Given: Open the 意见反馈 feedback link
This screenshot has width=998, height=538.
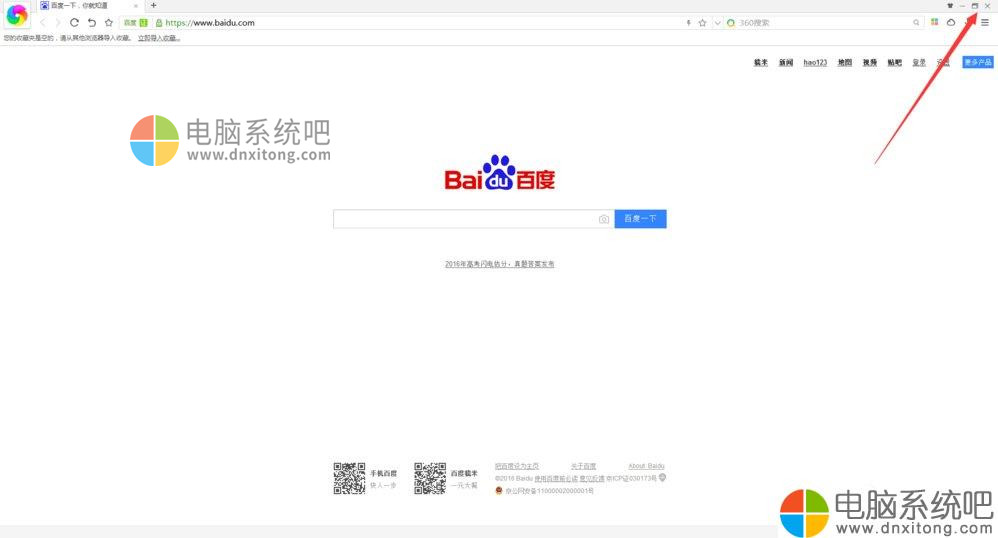Looking at the screenshot, I should point(592,478).
